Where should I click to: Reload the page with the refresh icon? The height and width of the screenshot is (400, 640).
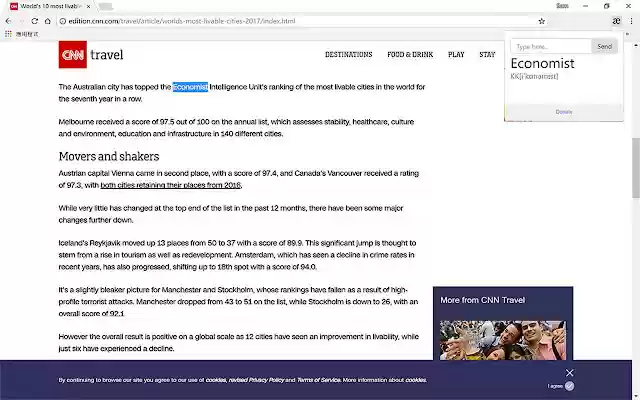[x=35, y=21]
